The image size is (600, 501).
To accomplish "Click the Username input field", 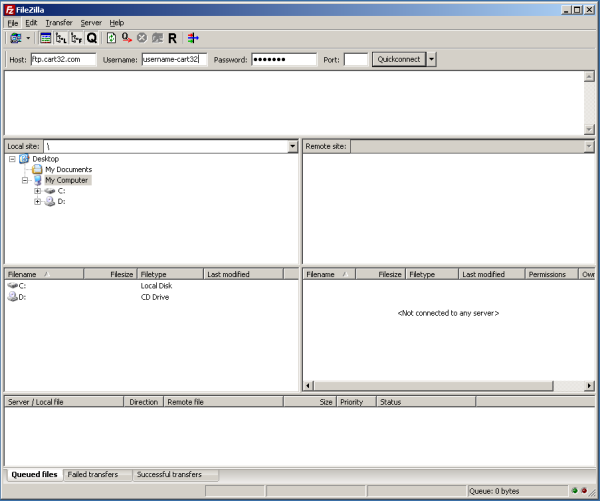I will [174, 59].
